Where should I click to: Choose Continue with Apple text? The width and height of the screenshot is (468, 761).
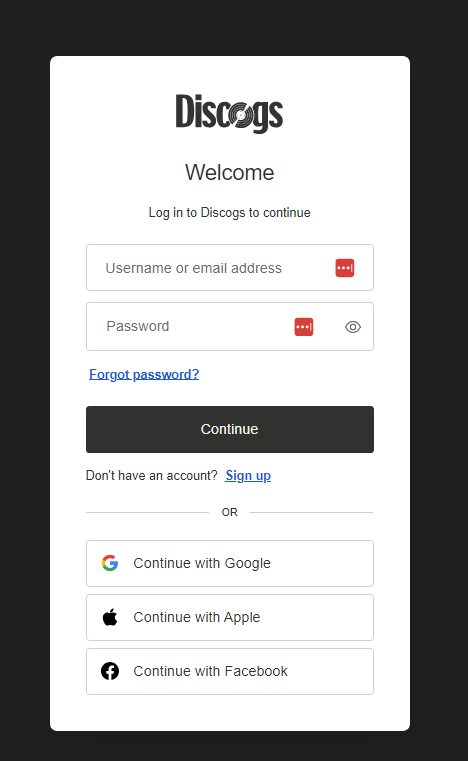coord(197,617)
